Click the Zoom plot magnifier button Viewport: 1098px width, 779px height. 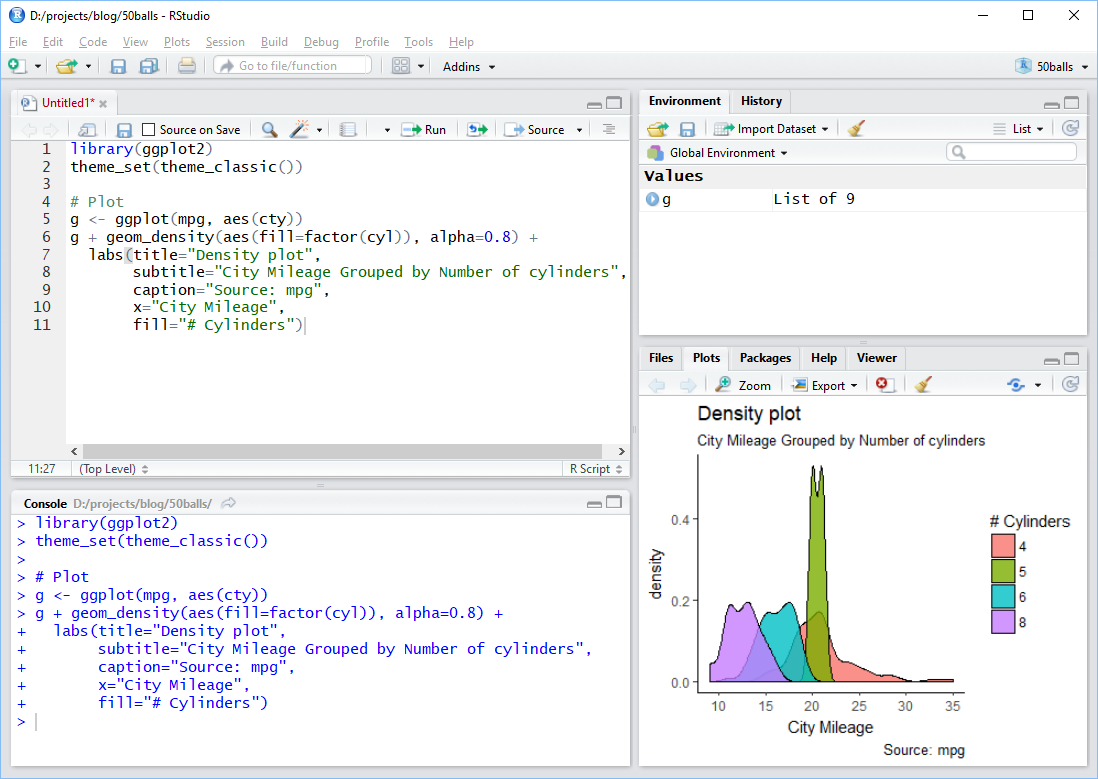[x=744, y=385]
